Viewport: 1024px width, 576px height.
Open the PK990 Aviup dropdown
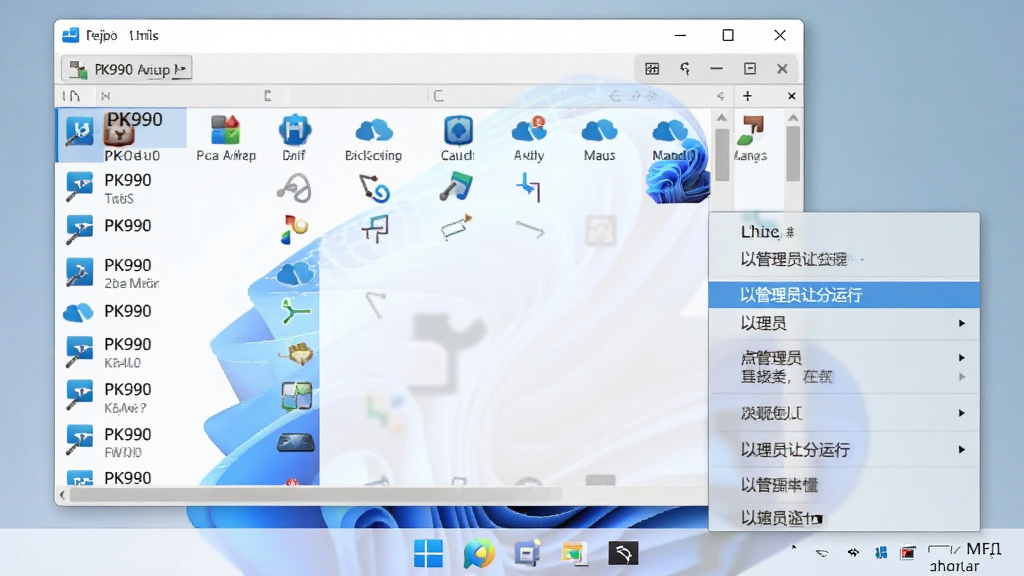point(127,69)
